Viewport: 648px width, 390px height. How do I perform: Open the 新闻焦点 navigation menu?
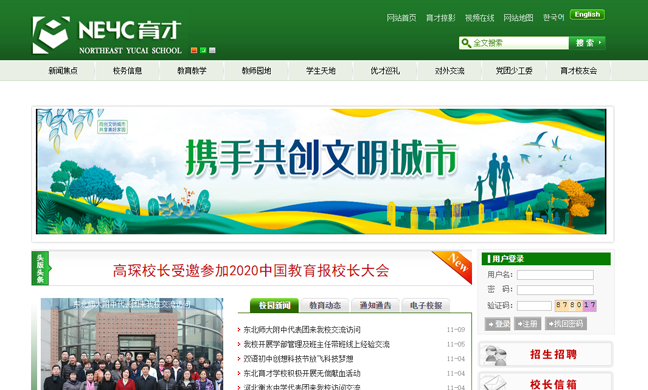(63, 71)
